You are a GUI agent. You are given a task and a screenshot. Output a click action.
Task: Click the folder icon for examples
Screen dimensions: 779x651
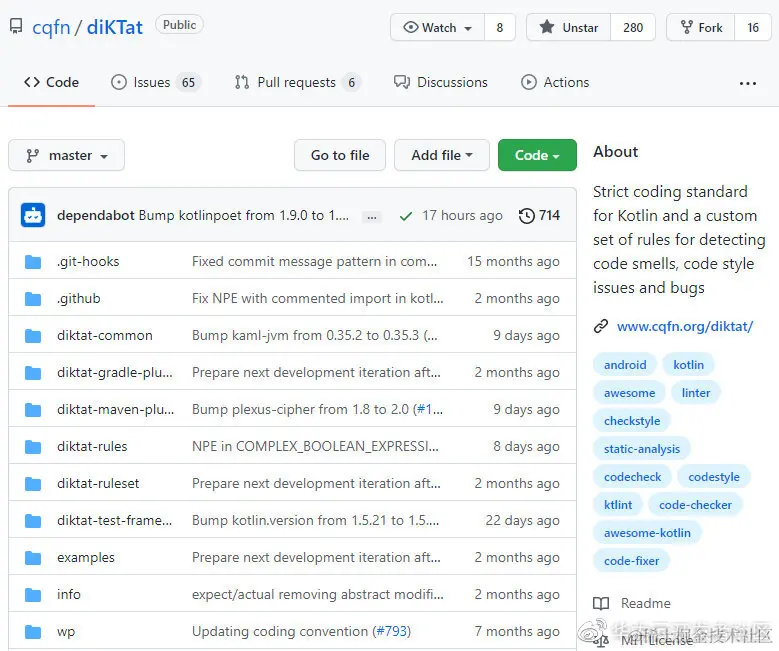pyautogui.click(x=33, y=558)
